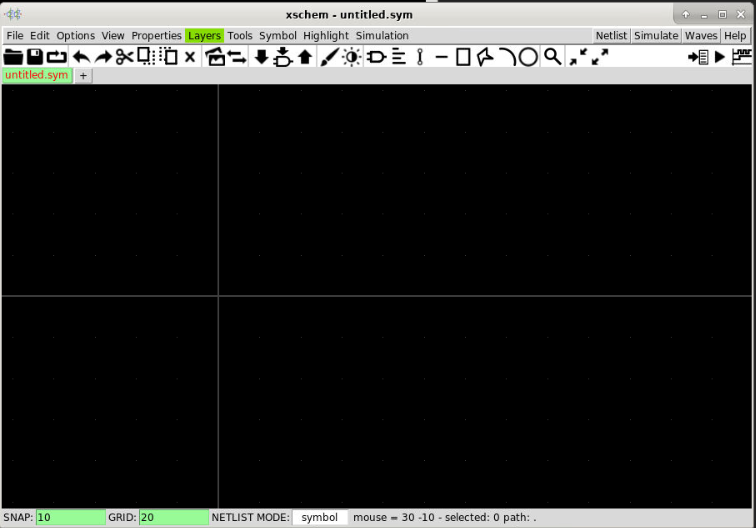Select the Text lines tool
Viewport: 756px width, 528px height.
[x=398, y=57]
